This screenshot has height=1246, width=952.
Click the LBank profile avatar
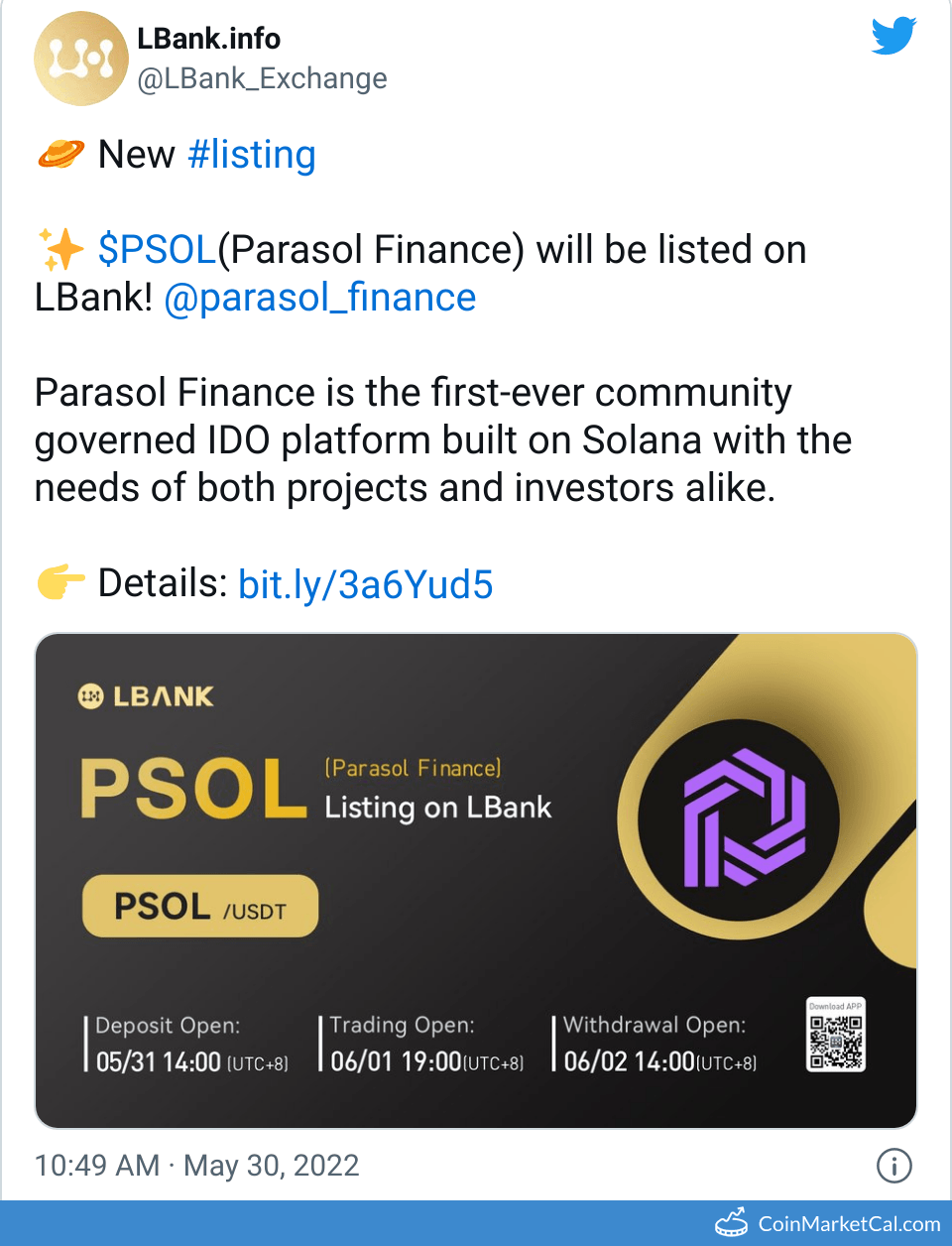pyautogui.click(x=80, y=59)
